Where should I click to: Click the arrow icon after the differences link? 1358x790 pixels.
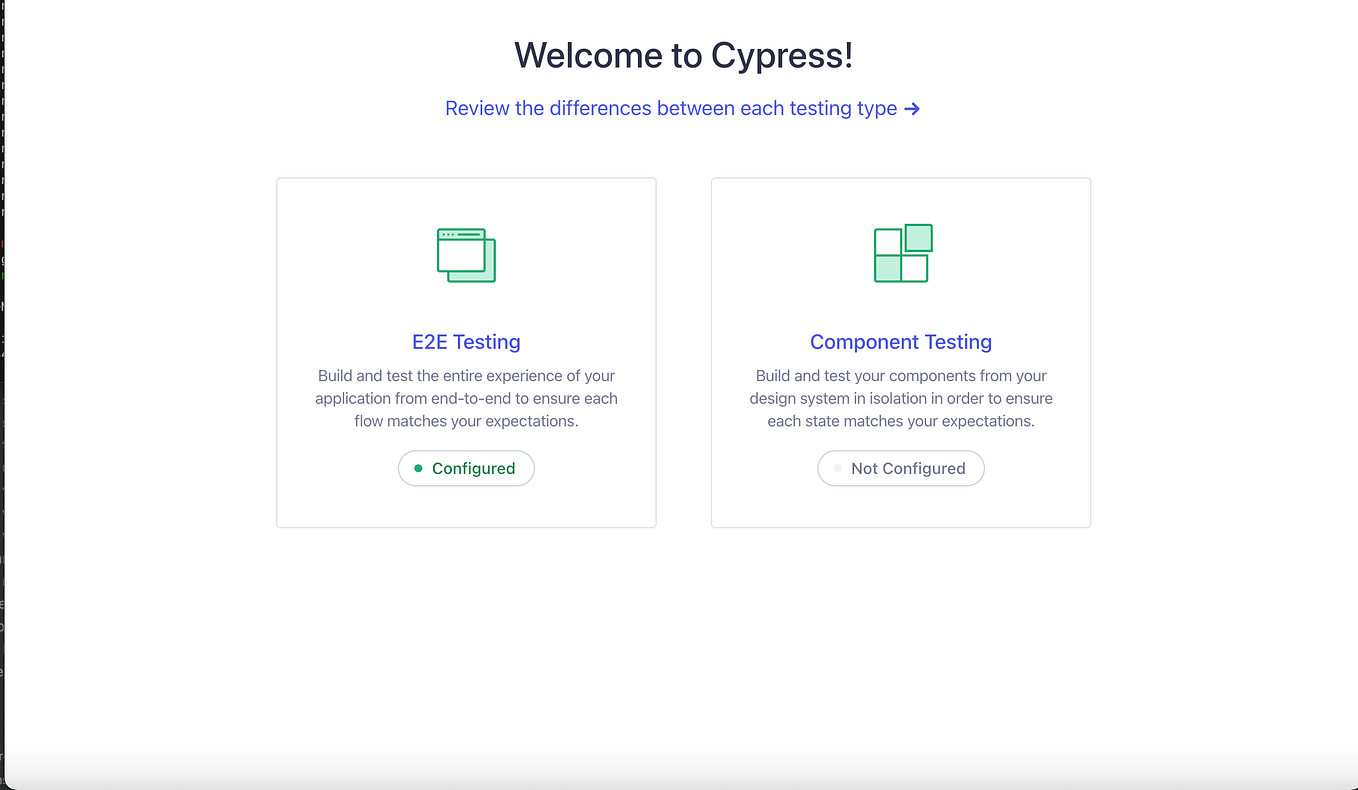(911, 108)
